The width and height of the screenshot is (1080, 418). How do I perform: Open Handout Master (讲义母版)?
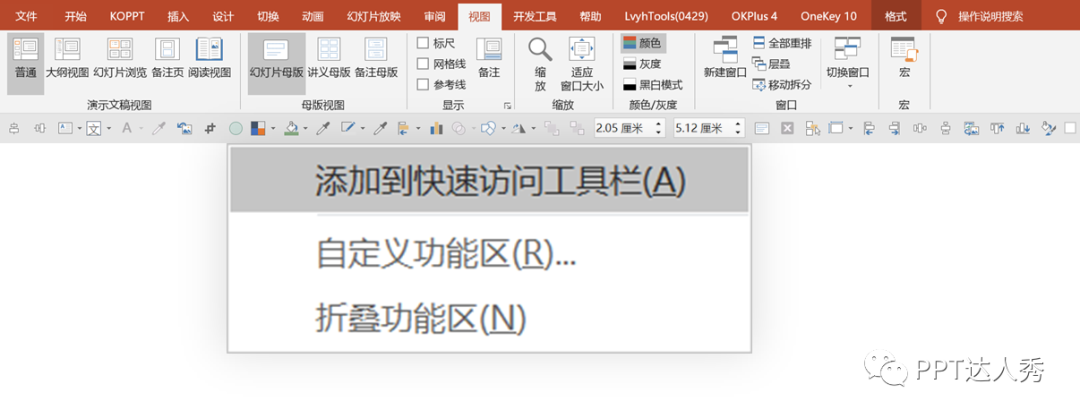[329, 57]
